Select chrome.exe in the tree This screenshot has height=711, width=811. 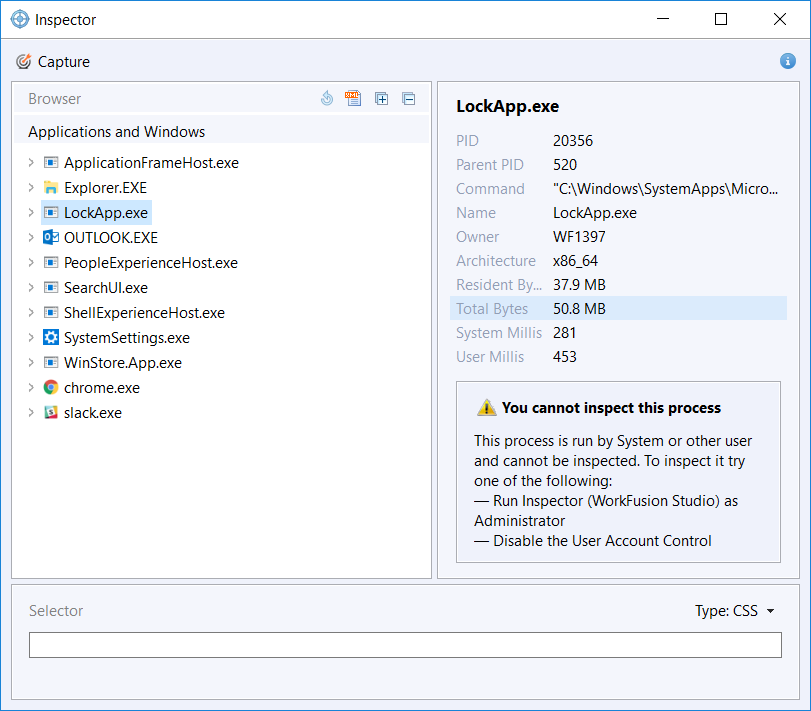[102, 387]
